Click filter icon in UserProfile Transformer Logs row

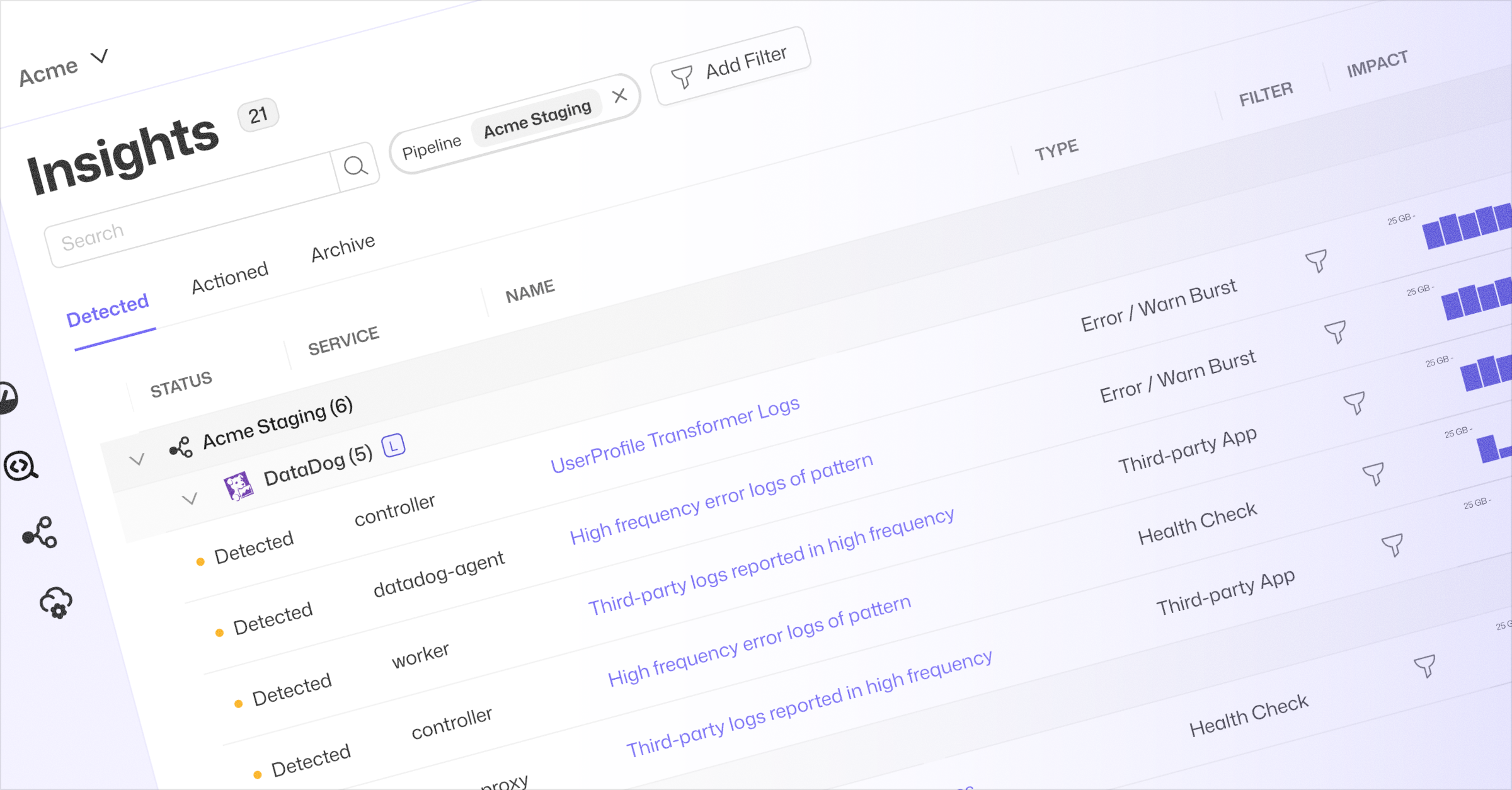point(1317,261)
